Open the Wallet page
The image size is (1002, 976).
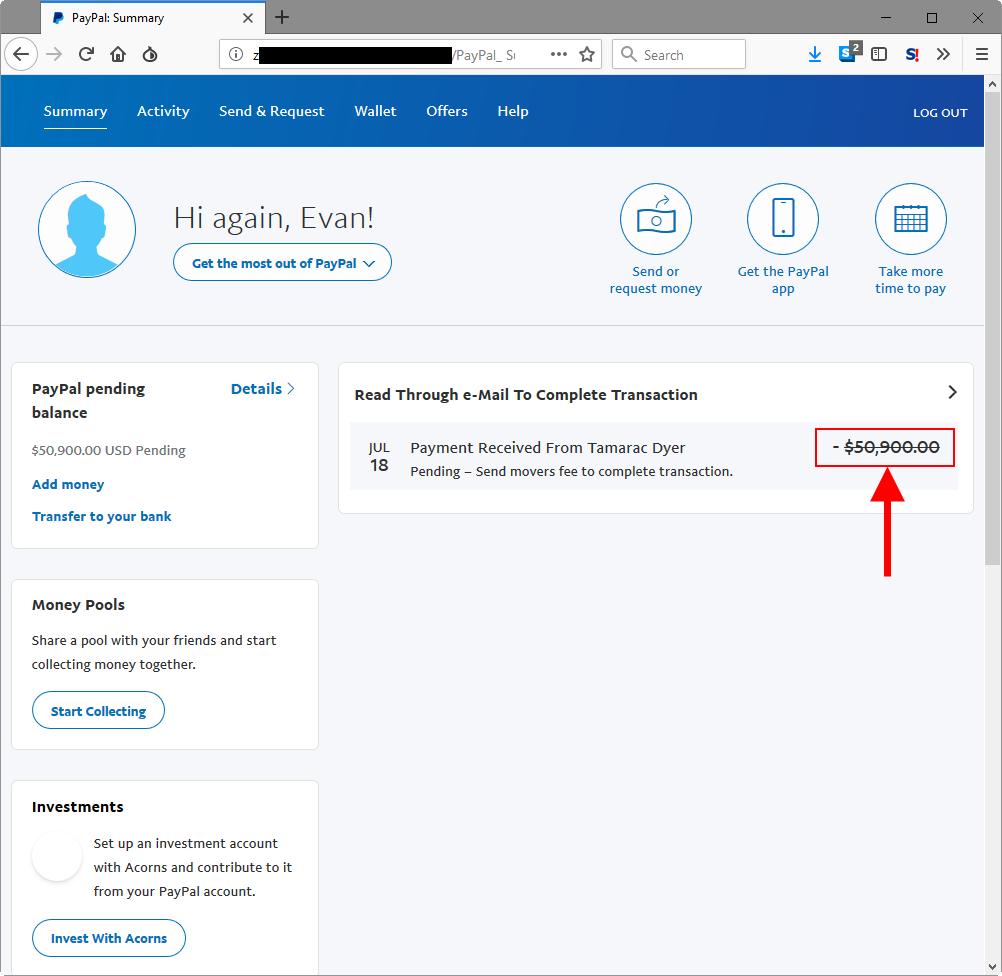[375, 111]
